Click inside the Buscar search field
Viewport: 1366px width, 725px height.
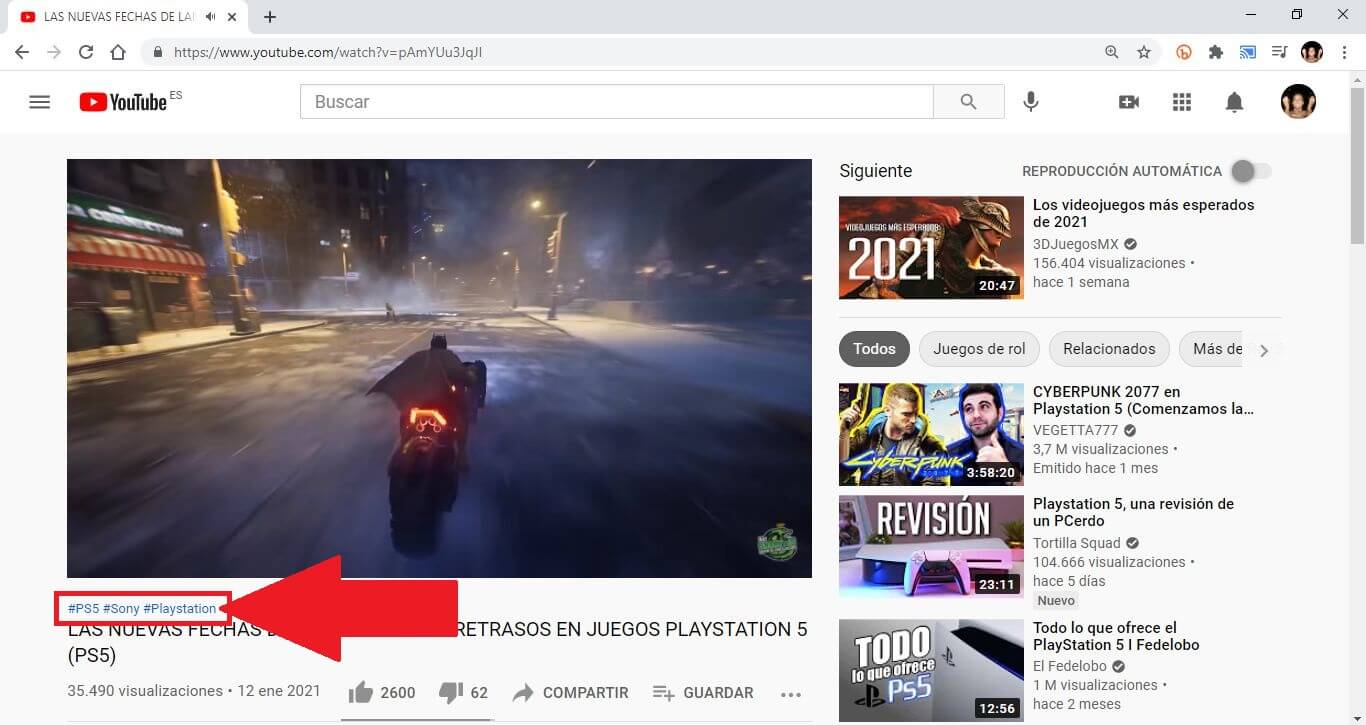(617, 101)
